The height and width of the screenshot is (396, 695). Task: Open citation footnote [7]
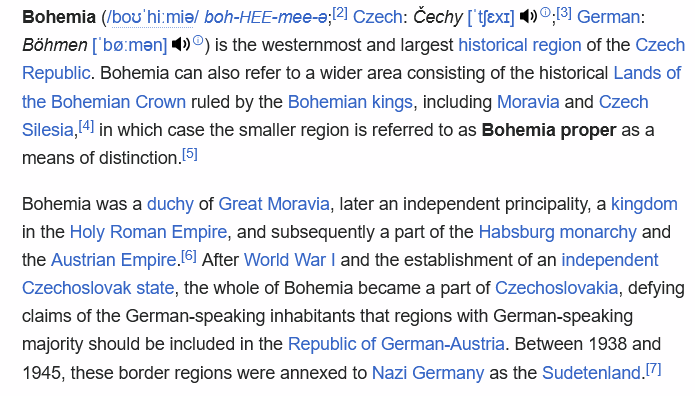[653, 369]
